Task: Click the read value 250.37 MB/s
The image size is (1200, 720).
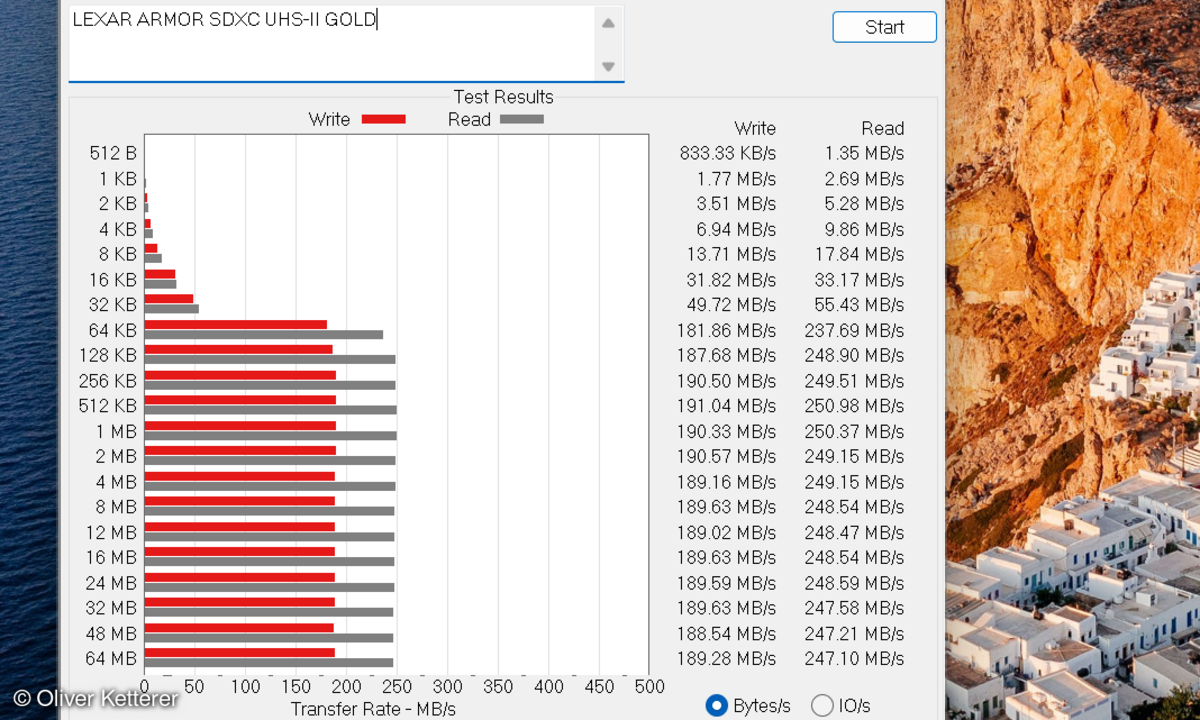Action: 855,431
